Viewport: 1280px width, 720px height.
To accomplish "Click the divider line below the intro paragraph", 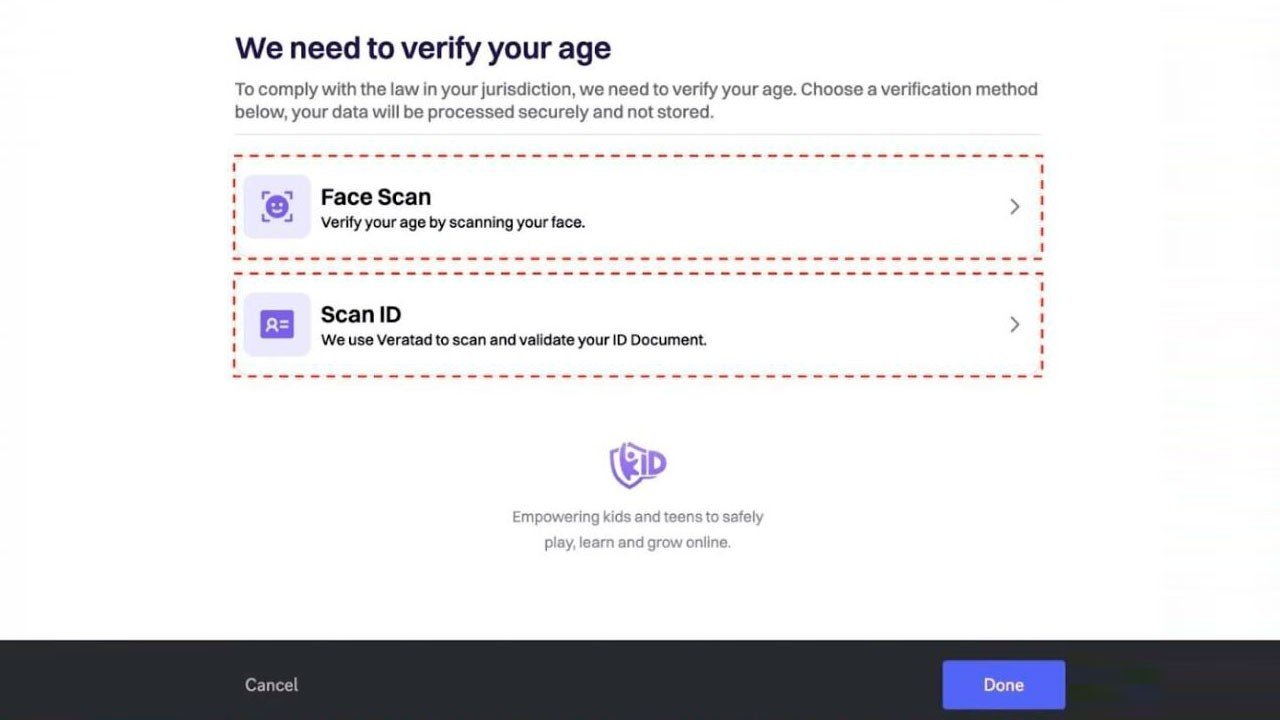I will click(638, 134).
